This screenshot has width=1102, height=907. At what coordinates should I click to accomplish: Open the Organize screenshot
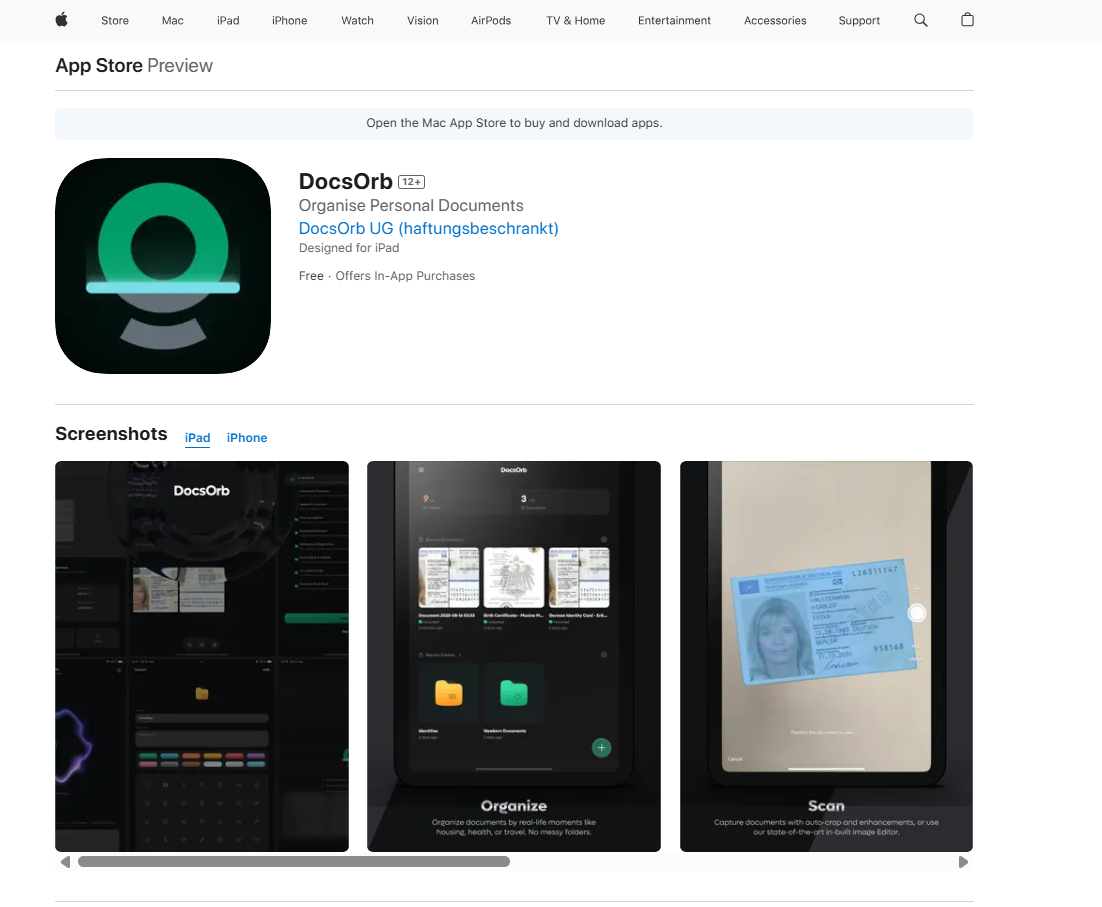(513, 655)
